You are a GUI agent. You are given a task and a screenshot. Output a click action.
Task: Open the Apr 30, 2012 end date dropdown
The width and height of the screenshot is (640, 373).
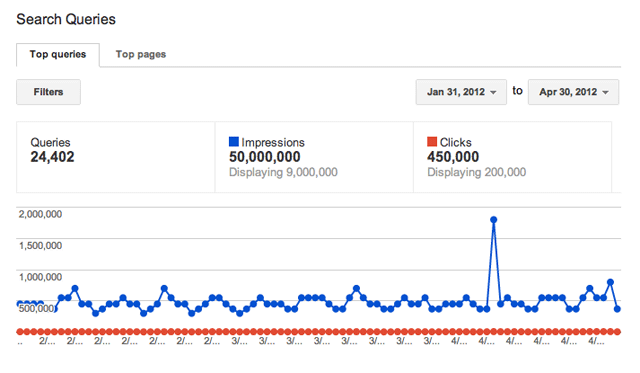573,92
